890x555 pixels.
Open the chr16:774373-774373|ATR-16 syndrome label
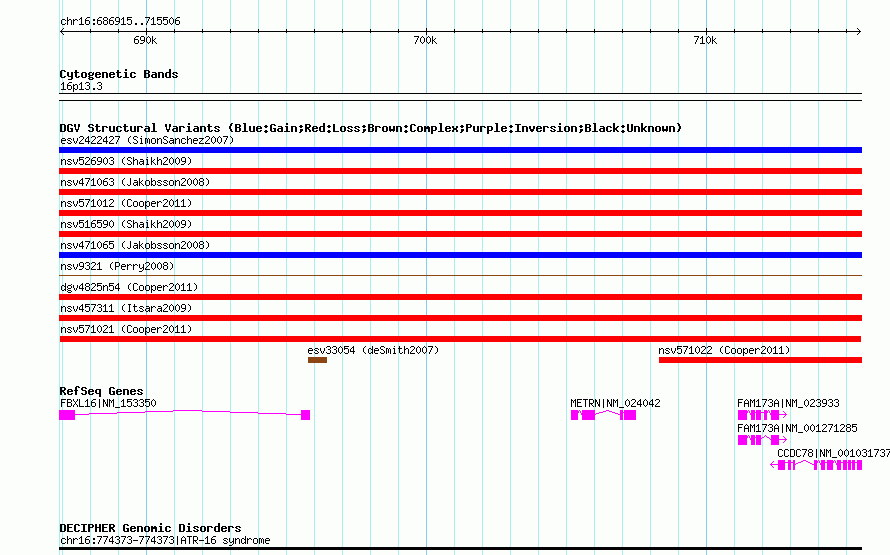(165, 540)
